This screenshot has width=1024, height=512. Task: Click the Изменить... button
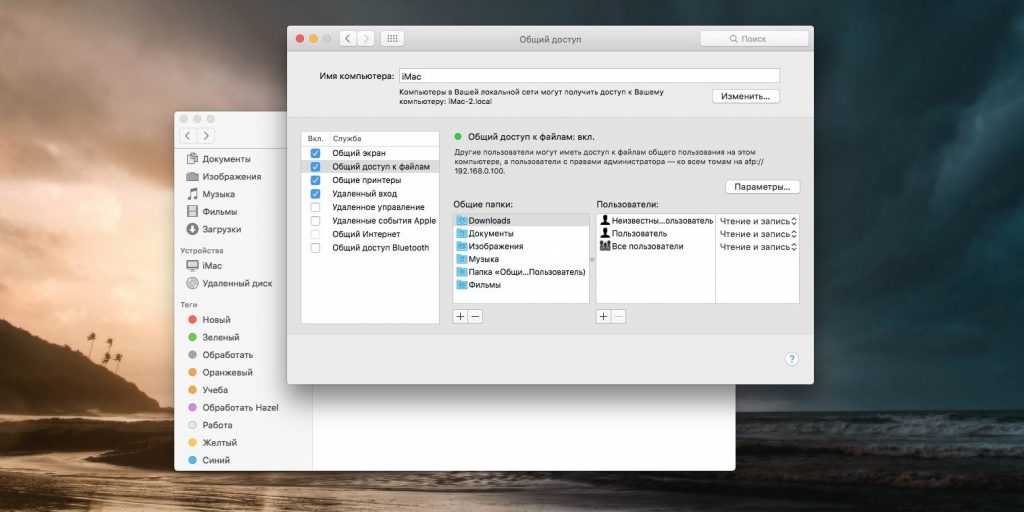pos(745,96)
